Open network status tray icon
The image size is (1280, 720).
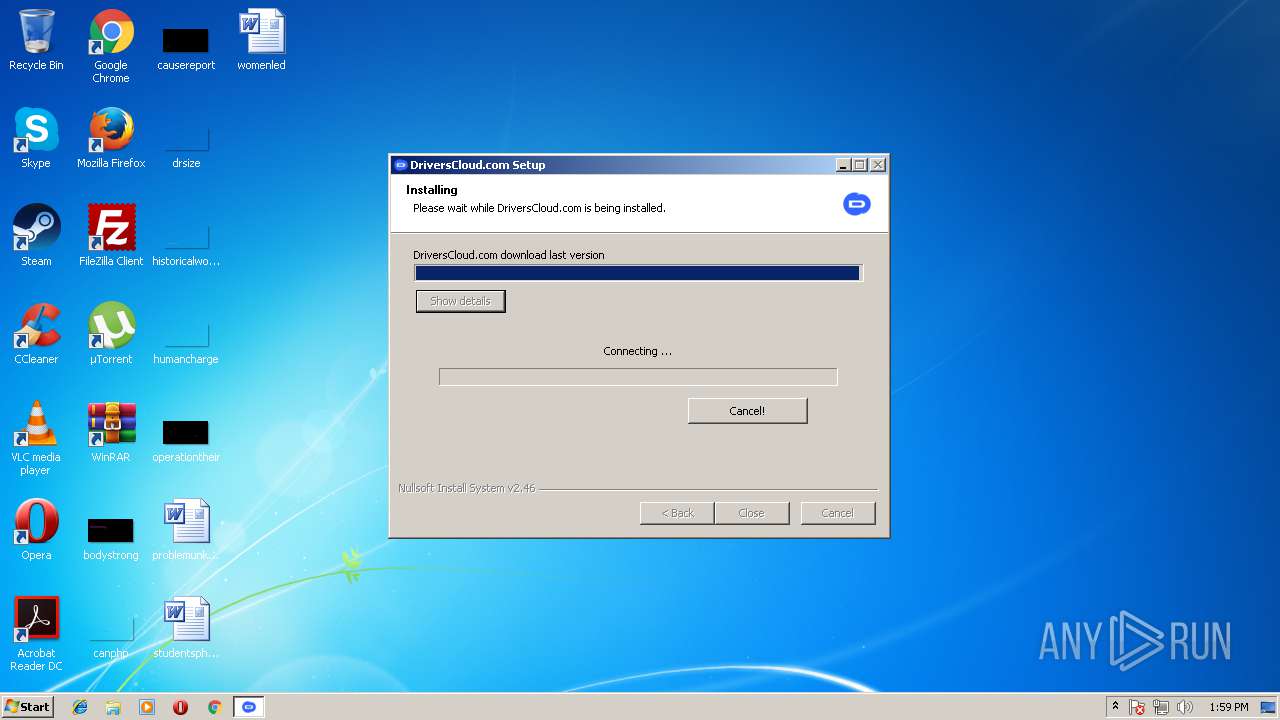click(x=1161, y=707)
